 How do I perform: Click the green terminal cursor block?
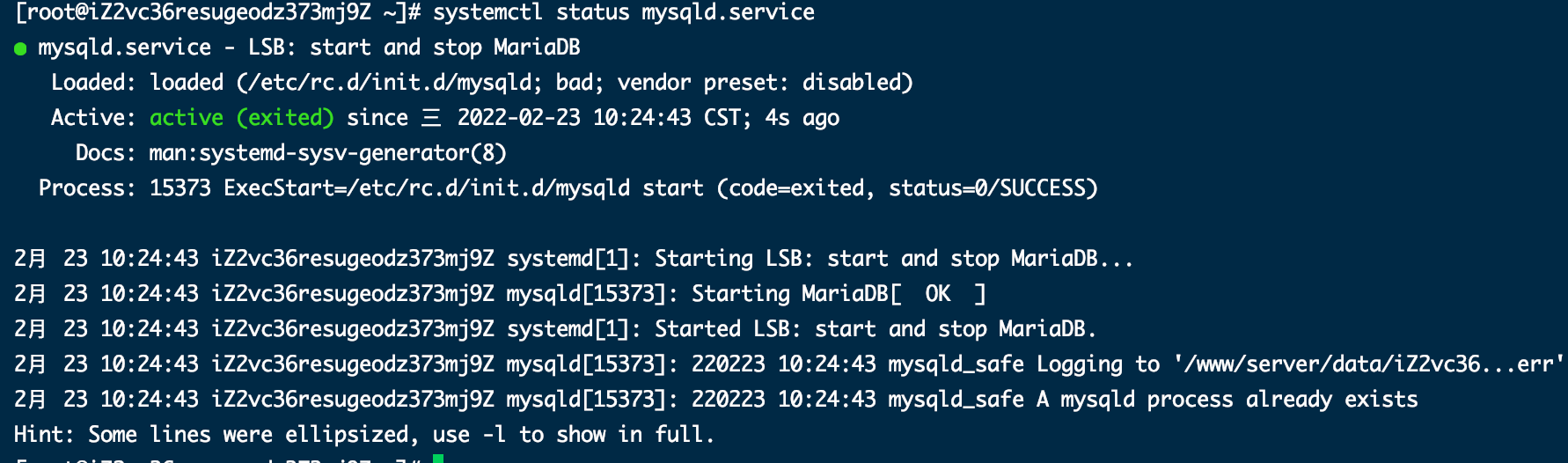click(438, 459)
